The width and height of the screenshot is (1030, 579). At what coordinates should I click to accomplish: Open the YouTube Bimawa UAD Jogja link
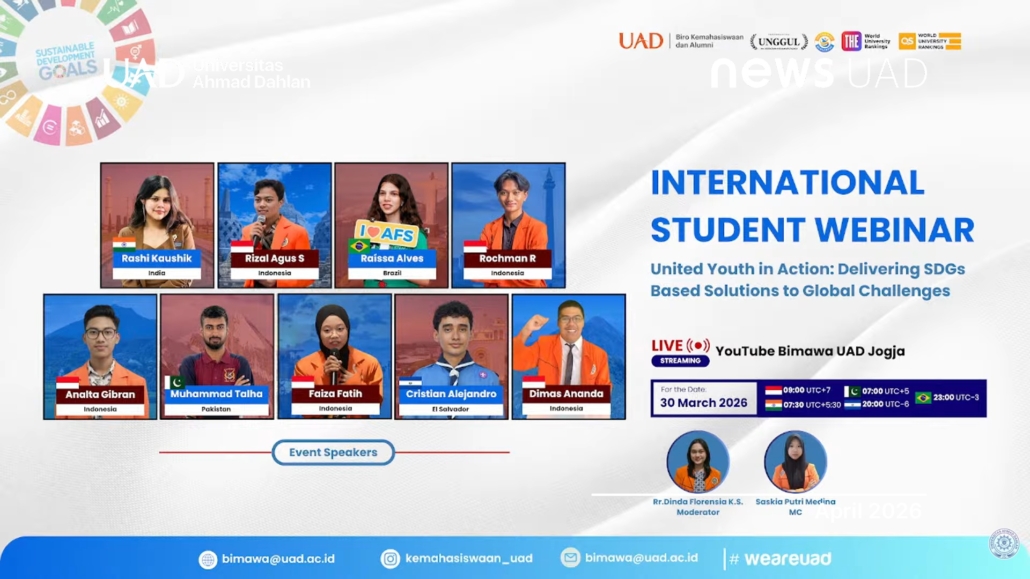(x=809, y=351)
